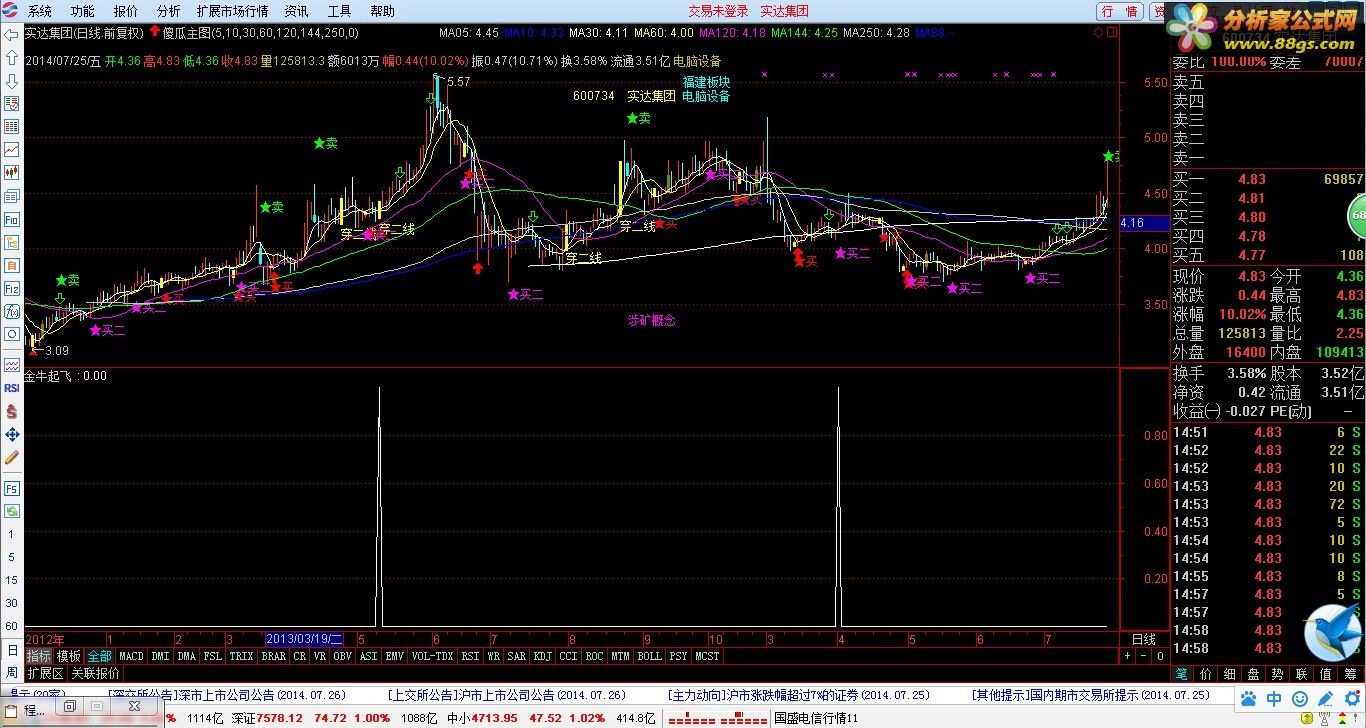This screenshot has width=1366, height=728.
Task: Click the - zoom-out chart button
Action: [x=1144, y=656]
